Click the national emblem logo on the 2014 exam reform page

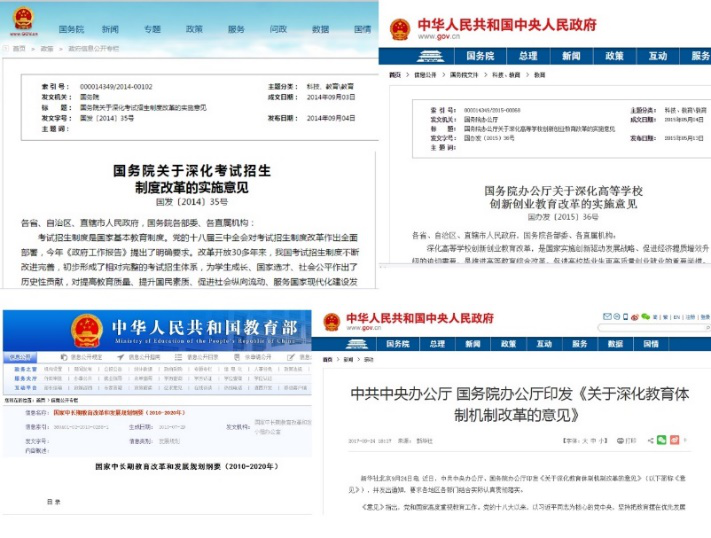pos(23,19)
